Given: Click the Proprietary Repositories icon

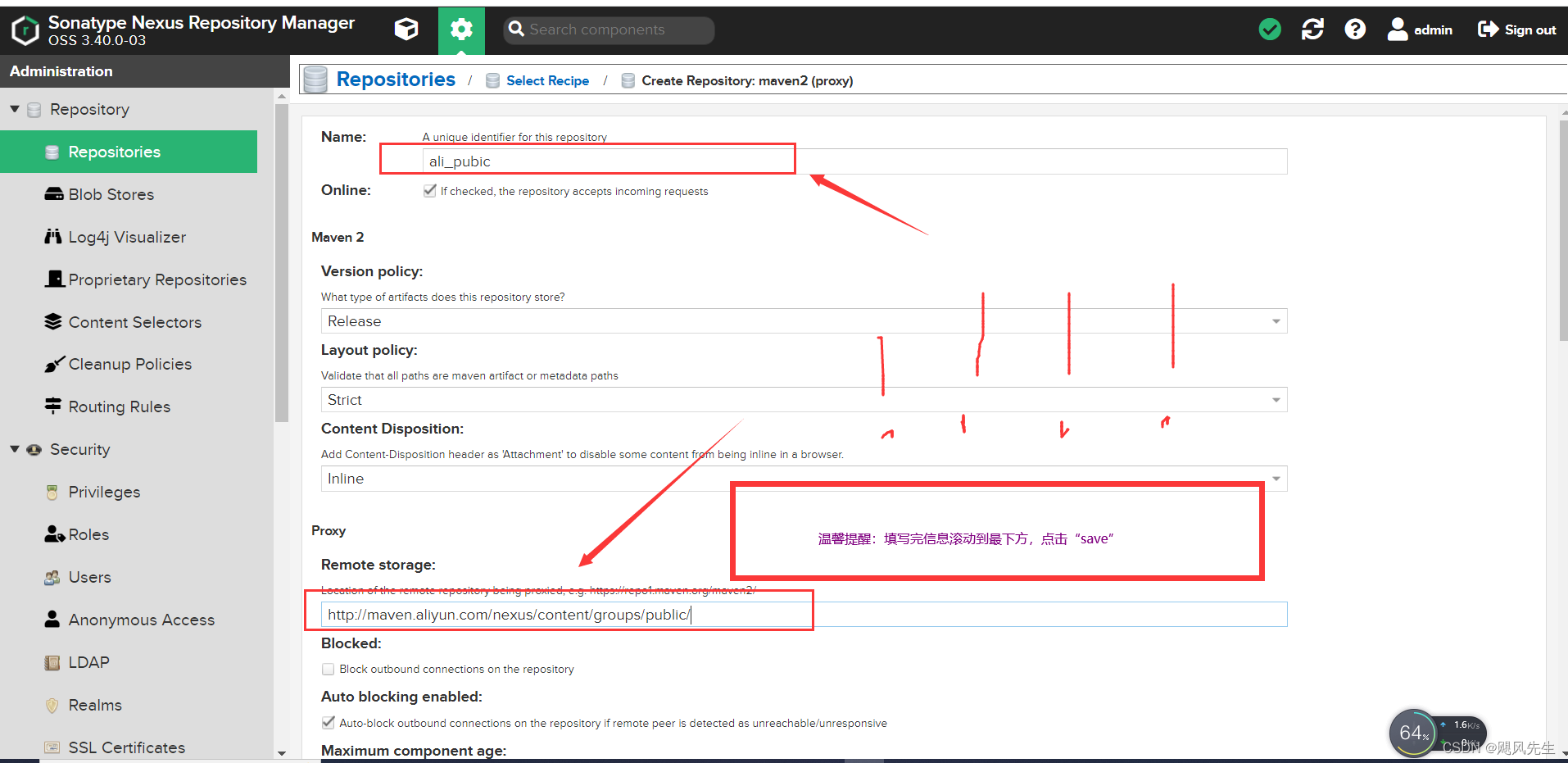Looking at the screenshot, I should (x=54, y=279).
